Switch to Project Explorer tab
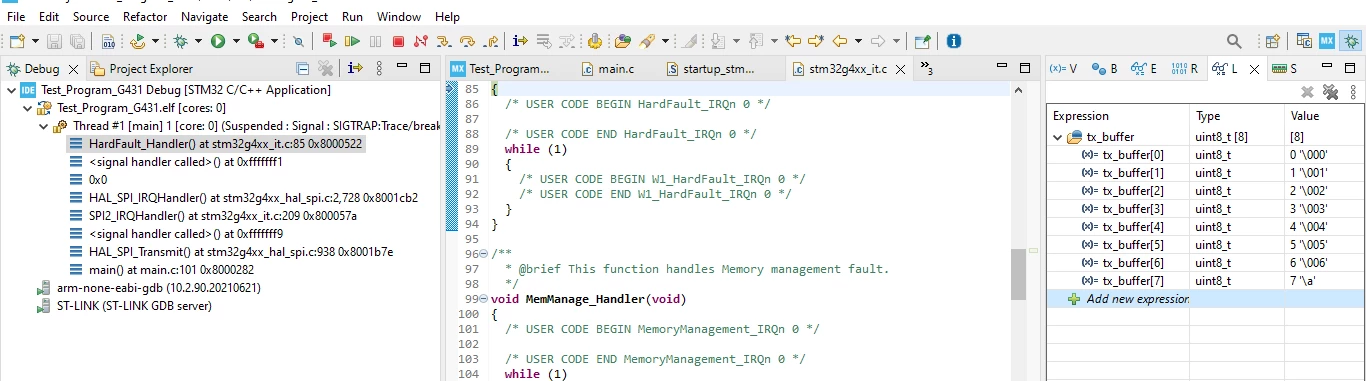This screenshot has width=1366, height=381. (x=143, y=69)
